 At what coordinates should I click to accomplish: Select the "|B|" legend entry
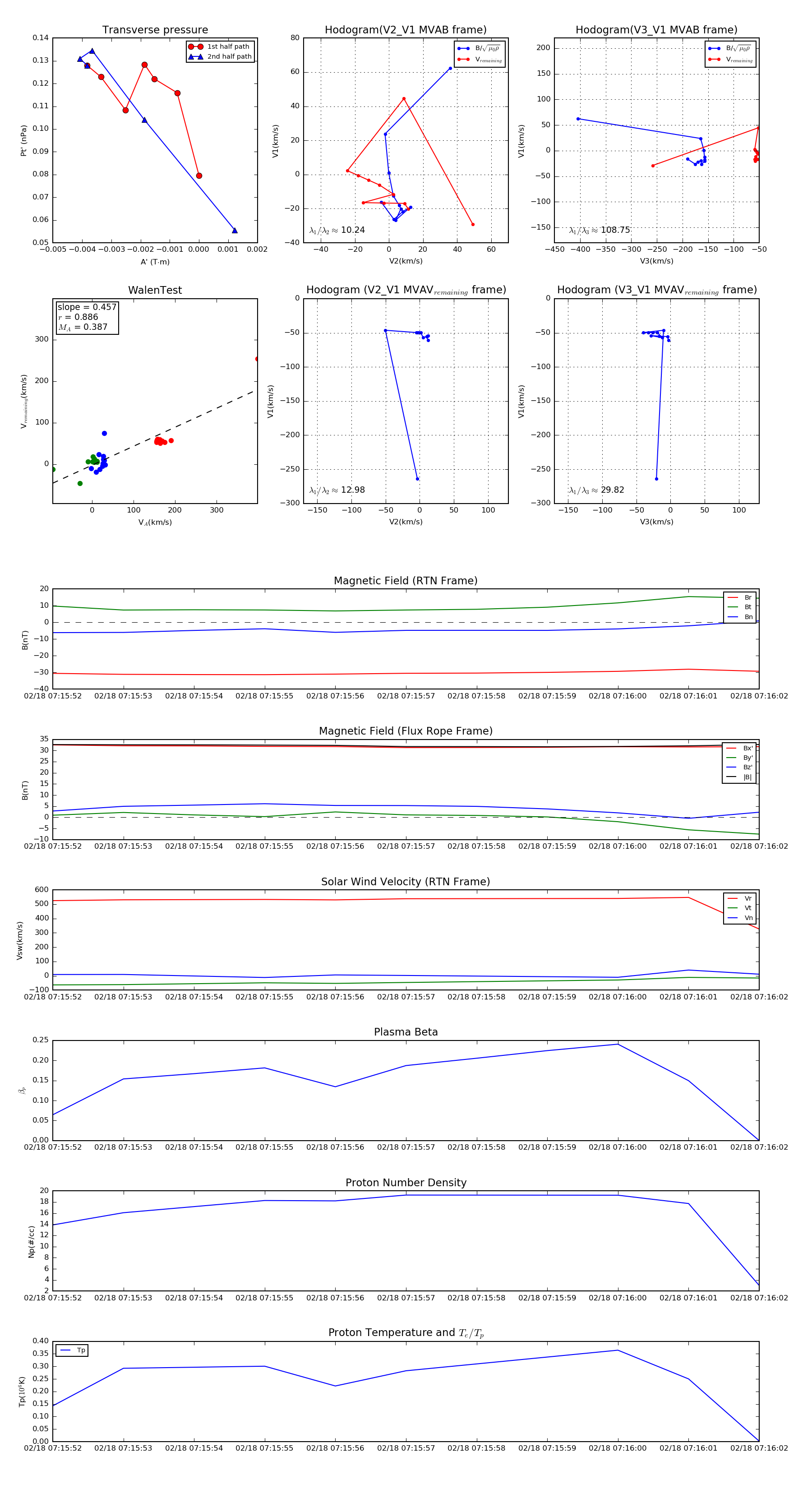pyautogui.click(x=739, y=777)
